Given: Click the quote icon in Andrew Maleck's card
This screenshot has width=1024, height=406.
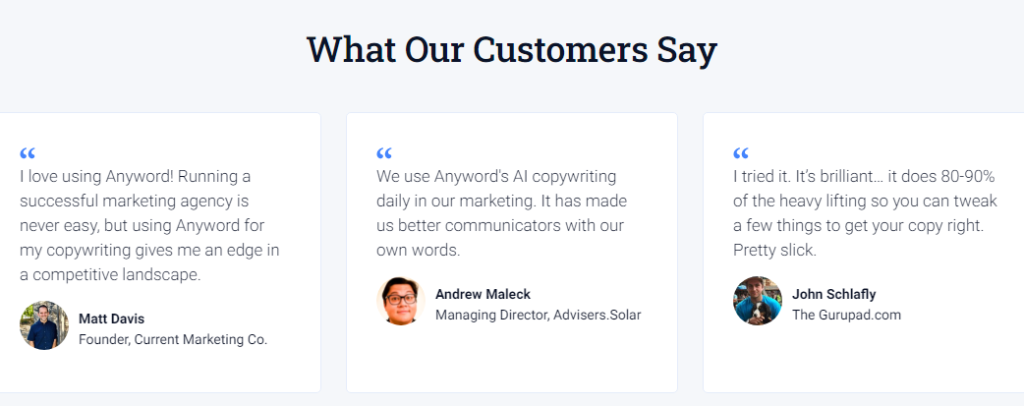Looking at the screenshot, I should click(384, 154).
